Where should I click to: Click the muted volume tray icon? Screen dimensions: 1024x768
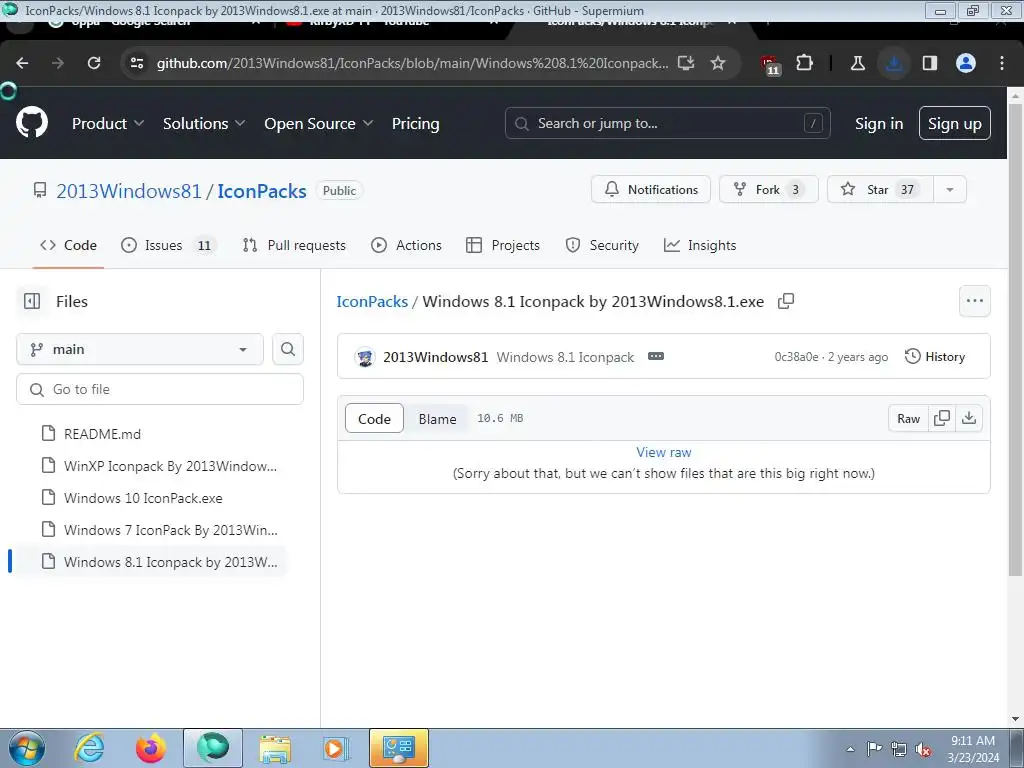923,749
